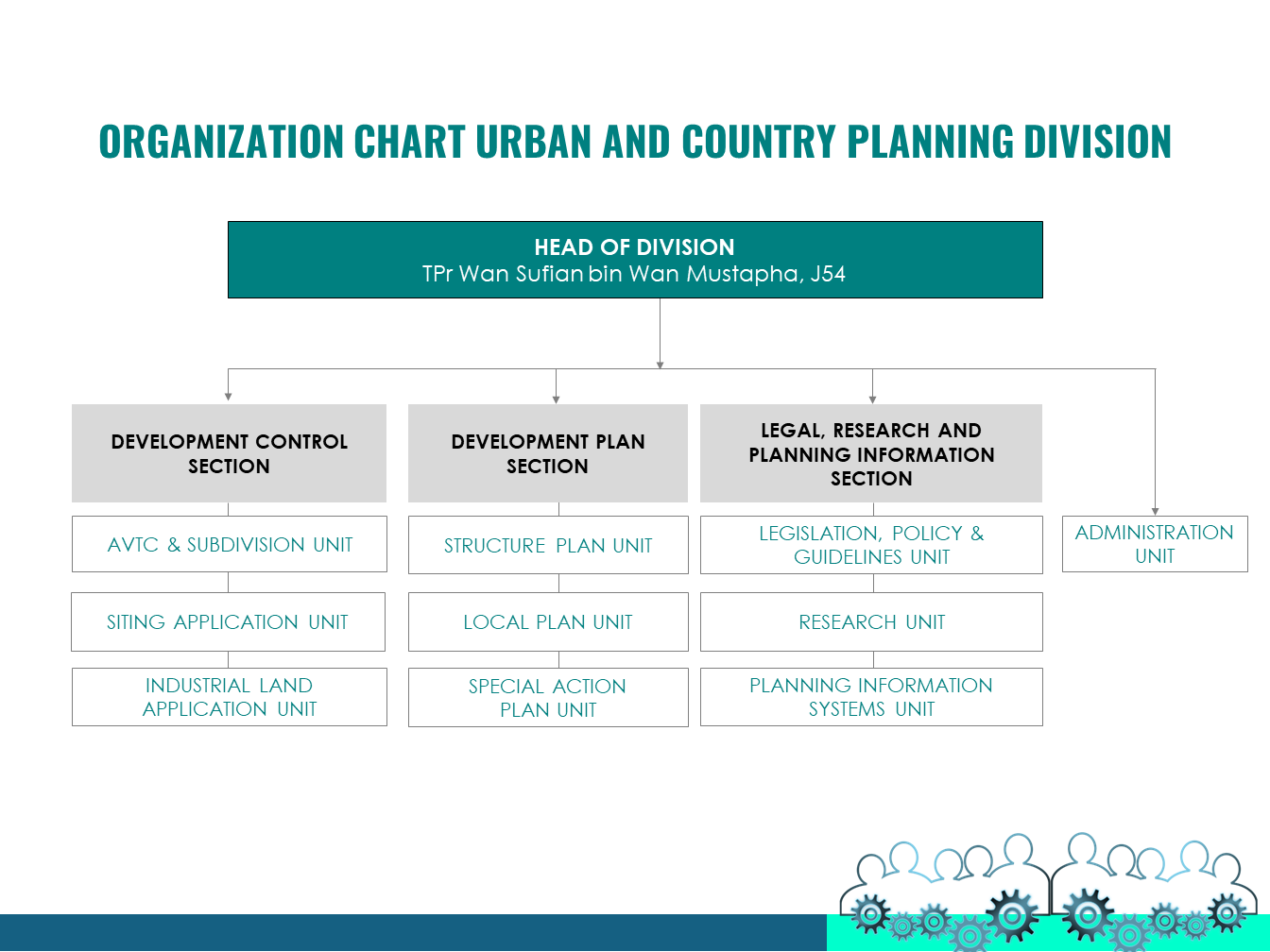Click the Siting Application Unit box

[228, 621]
